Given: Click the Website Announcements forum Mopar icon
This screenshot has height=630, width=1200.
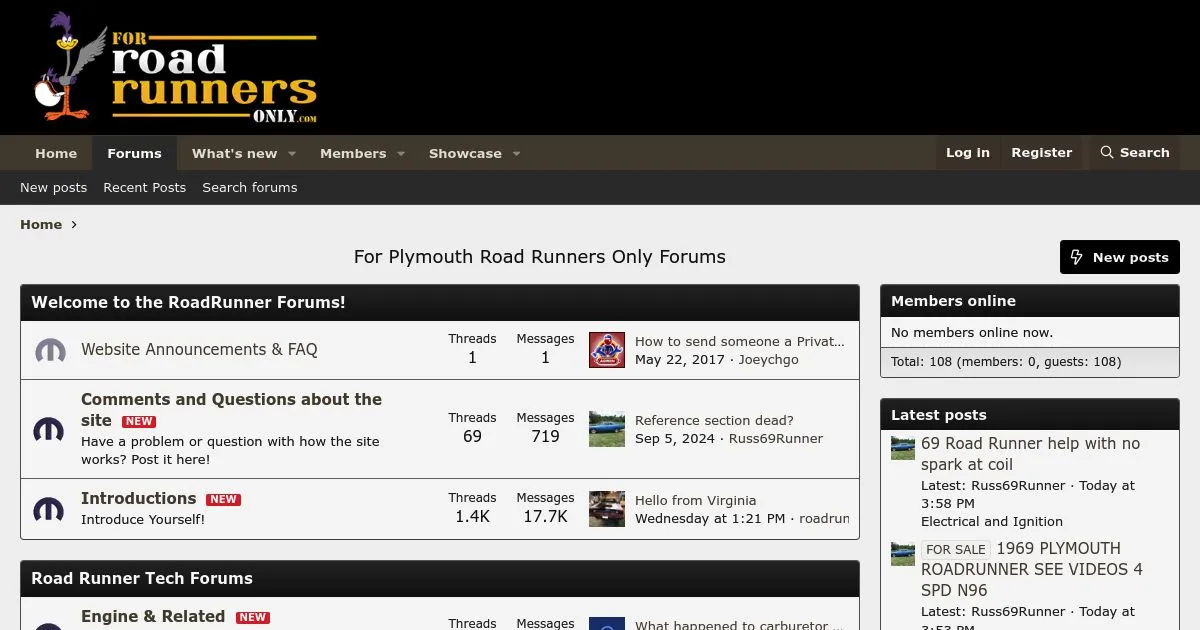Looking at the screenshot, I should (50, 351).
